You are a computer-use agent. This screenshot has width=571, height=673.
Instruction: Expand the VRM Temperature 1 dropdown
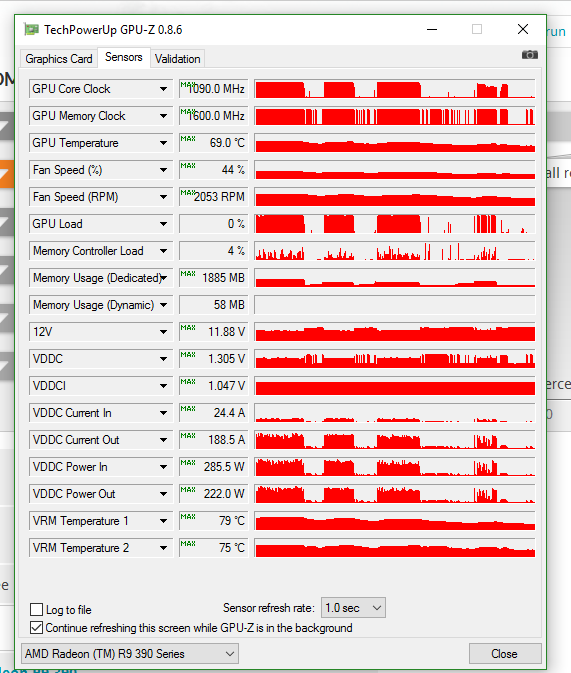pos(163,521)
